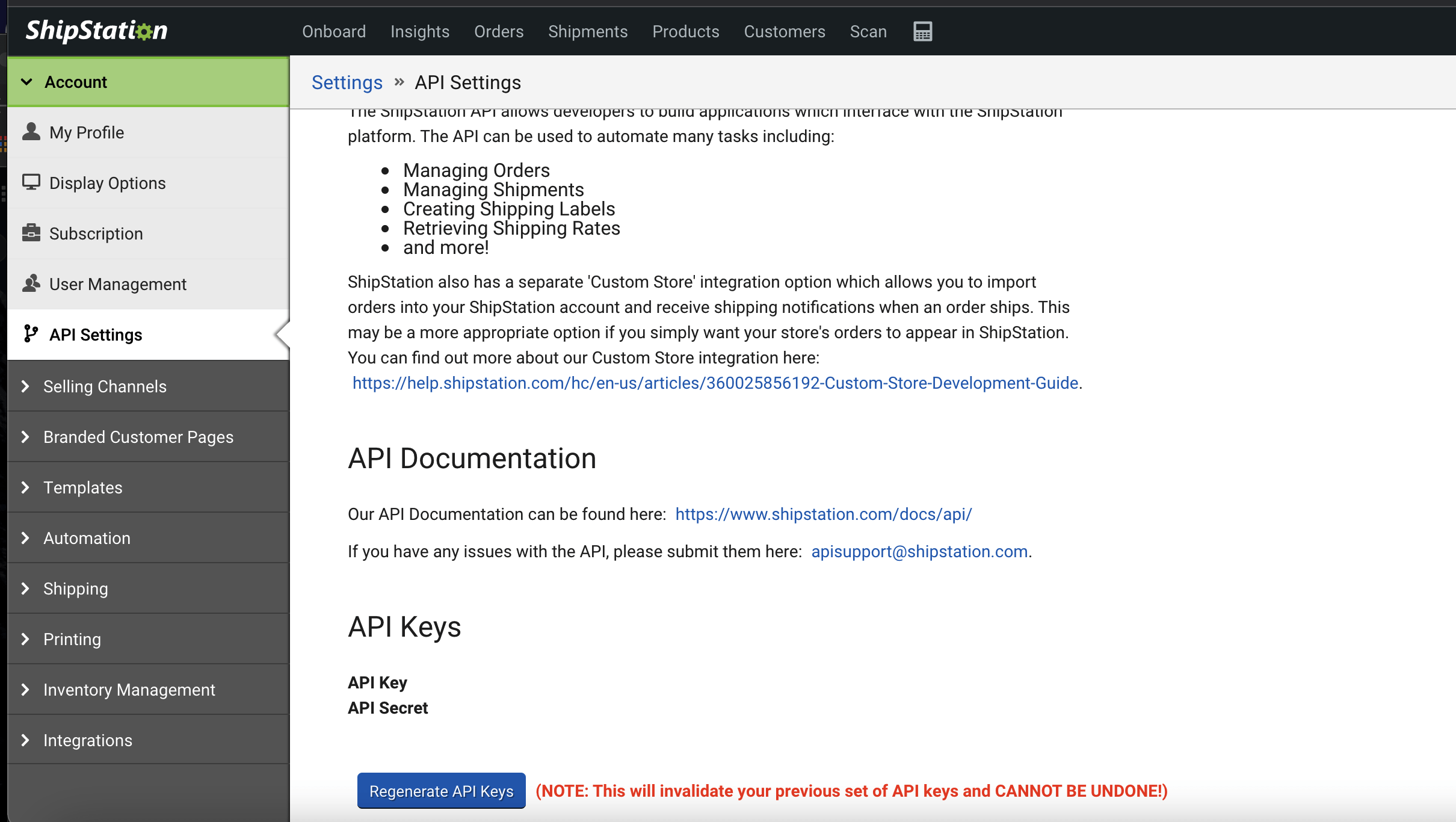
Task: Open the Scan tab
Action: coord(868,31)
